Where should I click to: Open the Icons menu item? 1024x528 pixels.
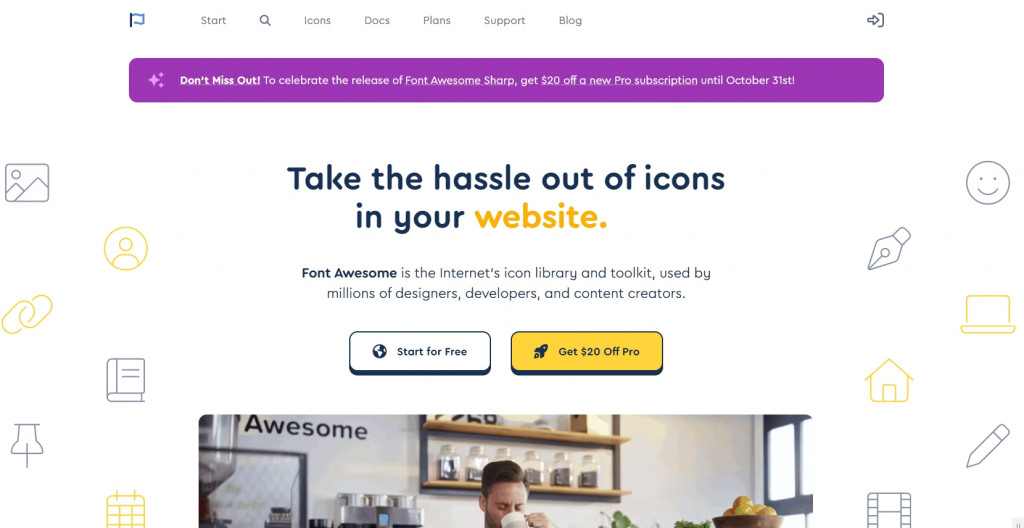(x=317, y=20)
